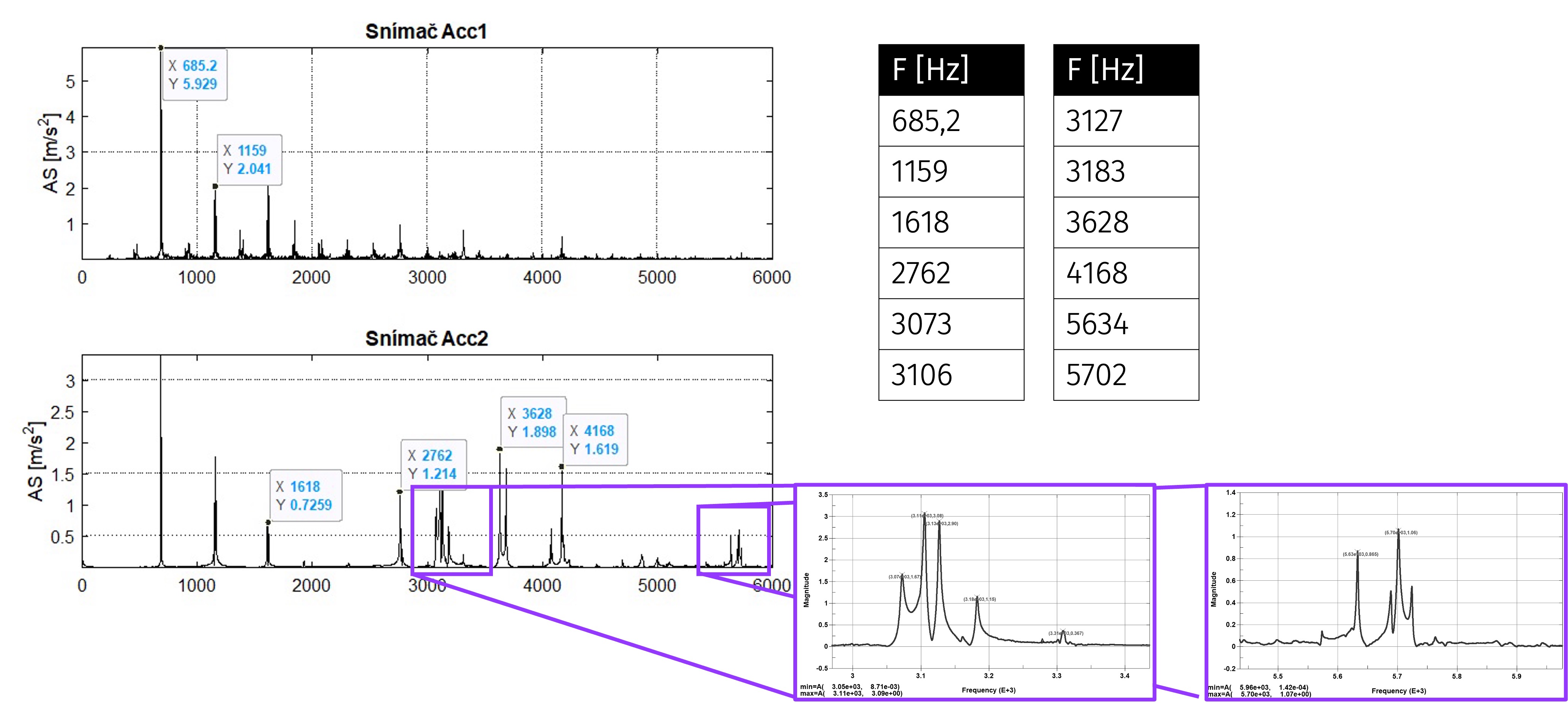Select the X 1618 data tip box
Viewport: 1568px width, 703px height.
pos(306,496)
